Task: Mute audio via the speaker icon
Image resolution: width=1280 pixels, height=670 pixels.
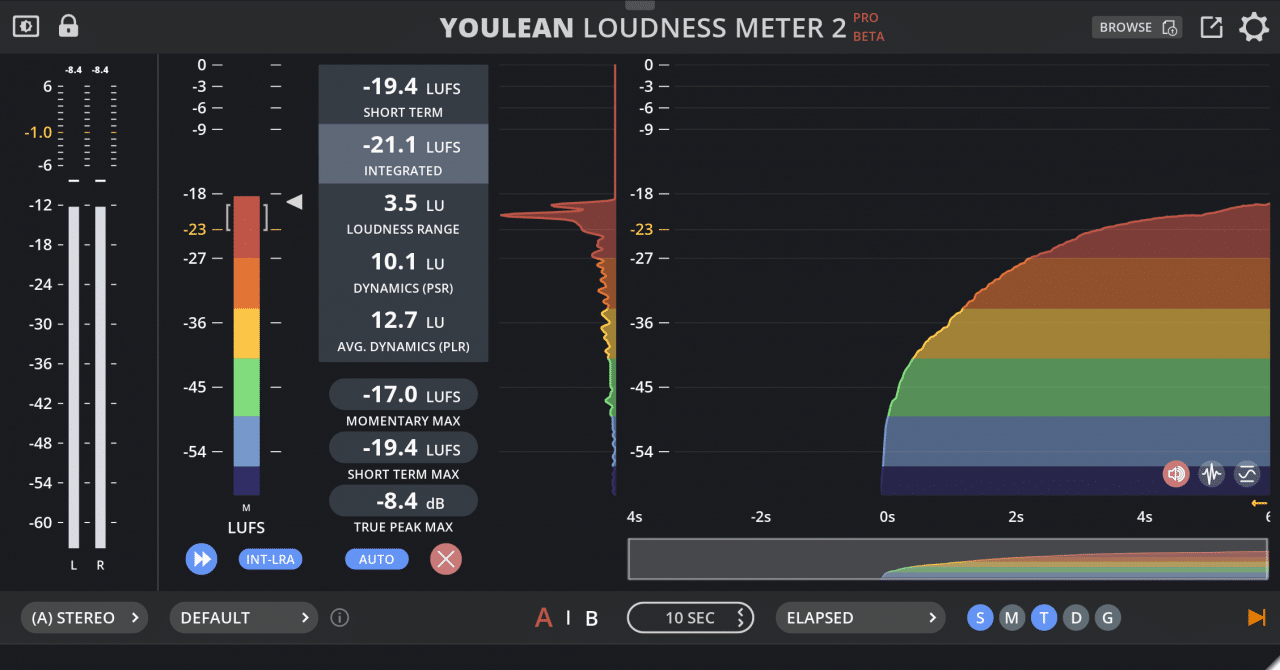Action: click(x=1176, y=473)
